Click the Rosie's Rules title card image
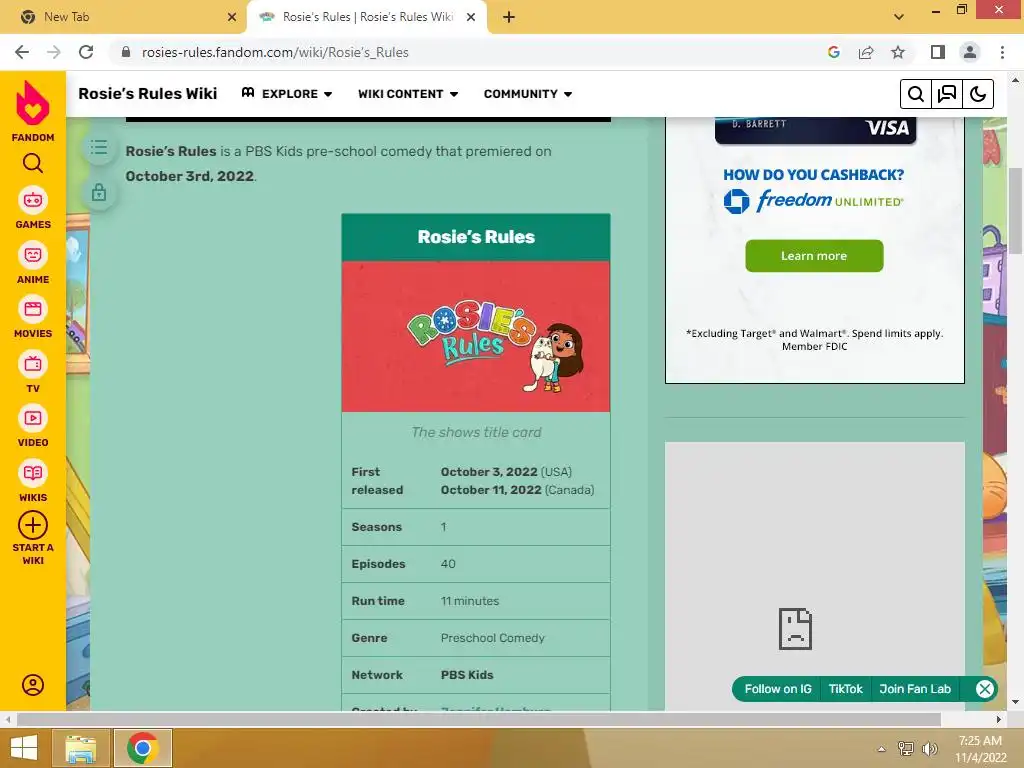 click(476, 336)
